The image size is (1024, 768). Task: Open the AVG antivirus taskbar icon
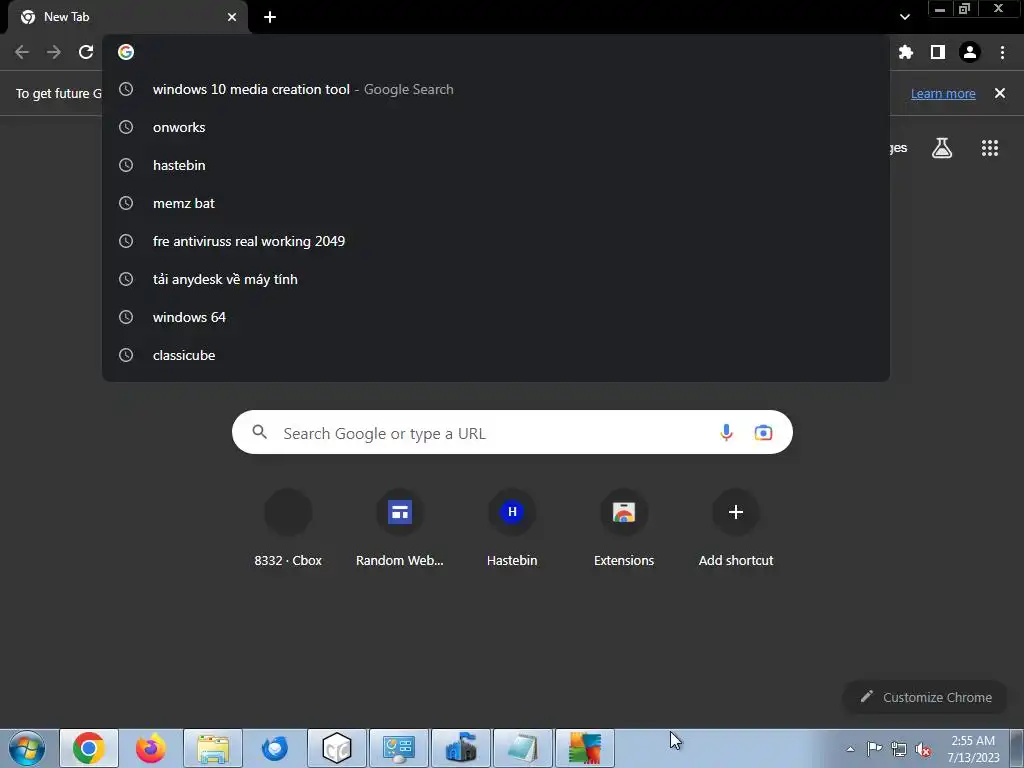tap(584, 748)
